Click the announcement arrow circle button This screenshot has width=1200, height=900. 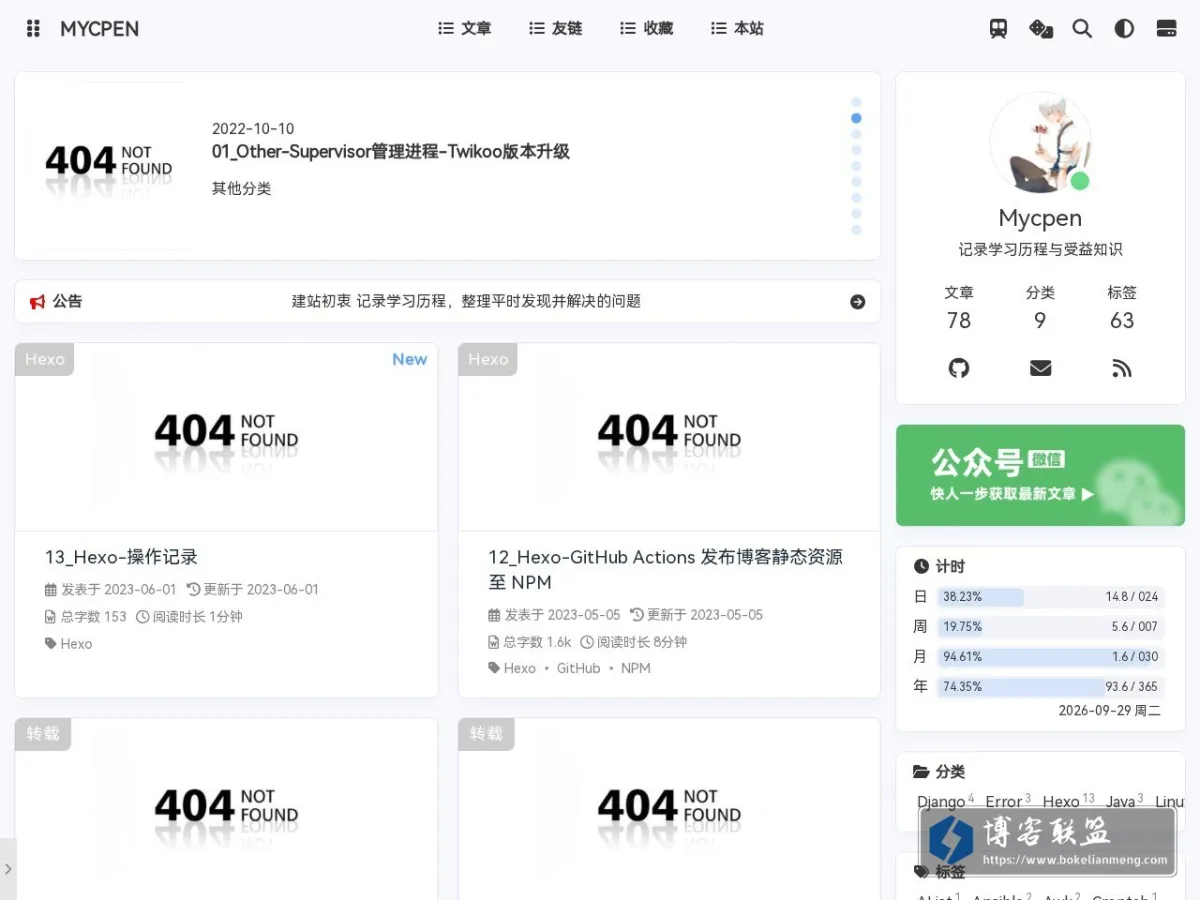(x=857, y=302)
